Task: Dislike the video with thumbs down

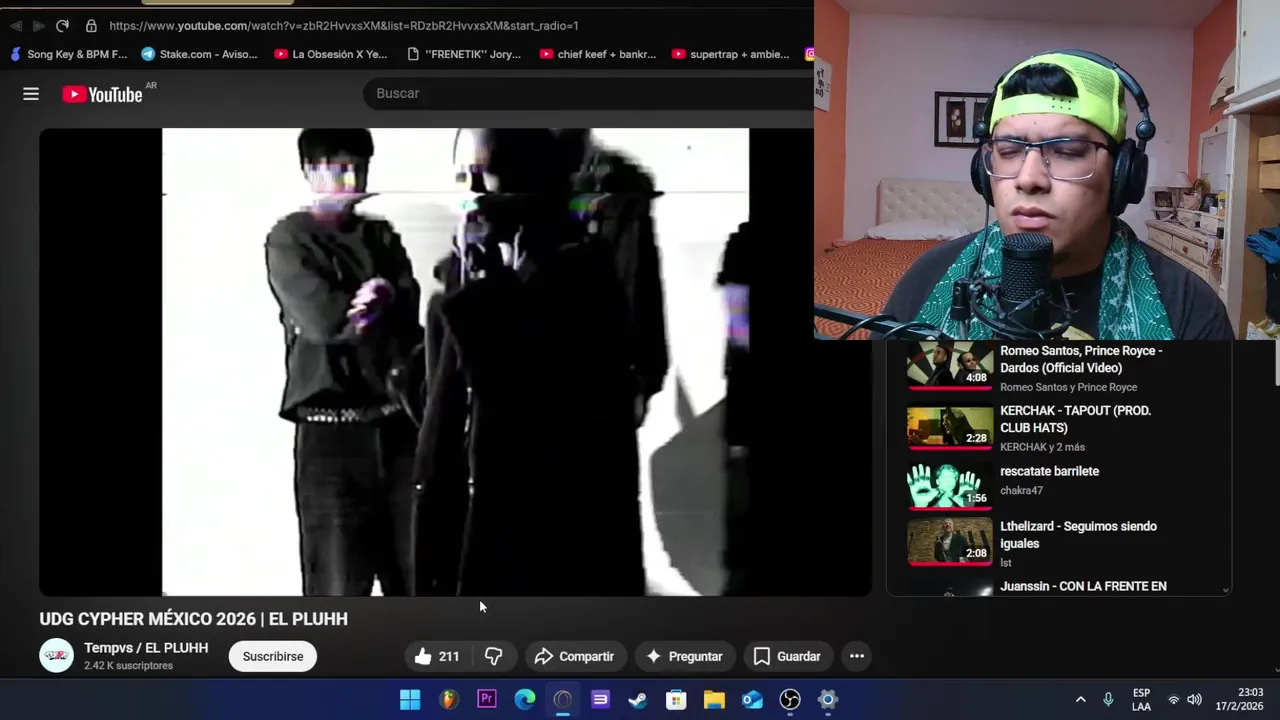Action: pos(494,656)
